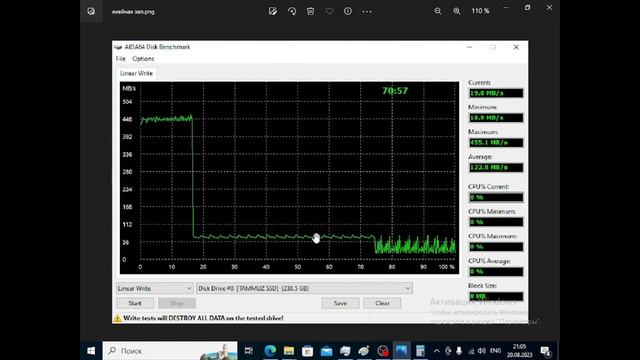Click the yellow warning triangle icon
Viewport: 640px width, 360px height.
pyautogui.click(x=118, y=318)
